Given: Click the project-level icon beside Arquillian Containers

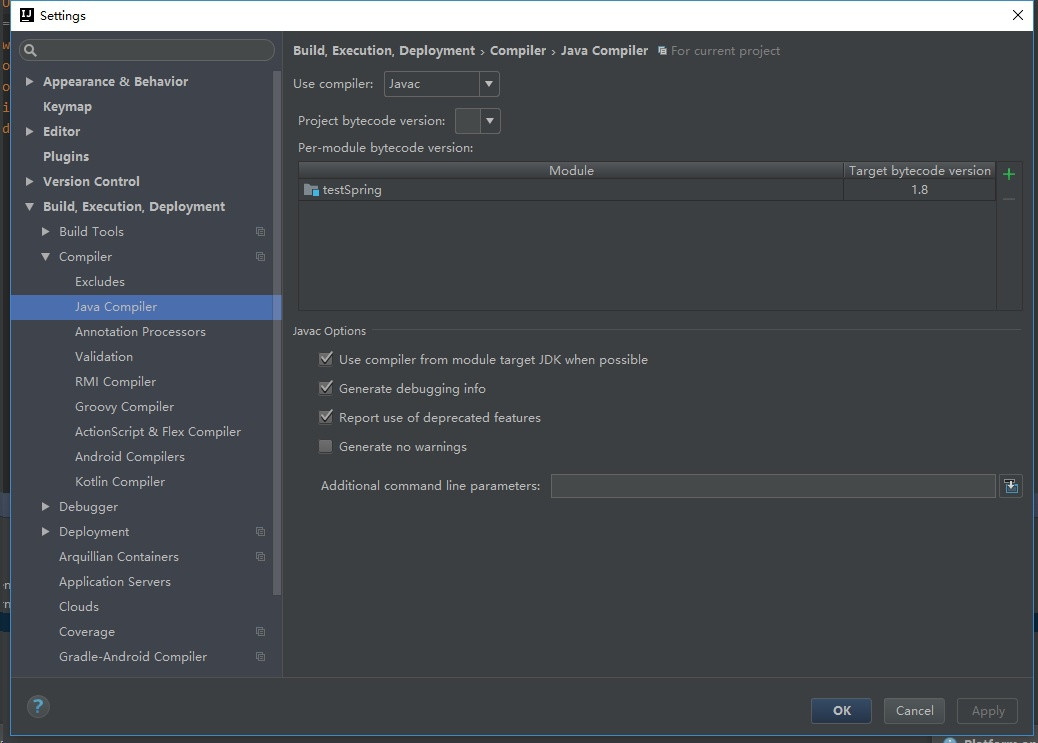Looking at the screenshot, I should point(260,557).
